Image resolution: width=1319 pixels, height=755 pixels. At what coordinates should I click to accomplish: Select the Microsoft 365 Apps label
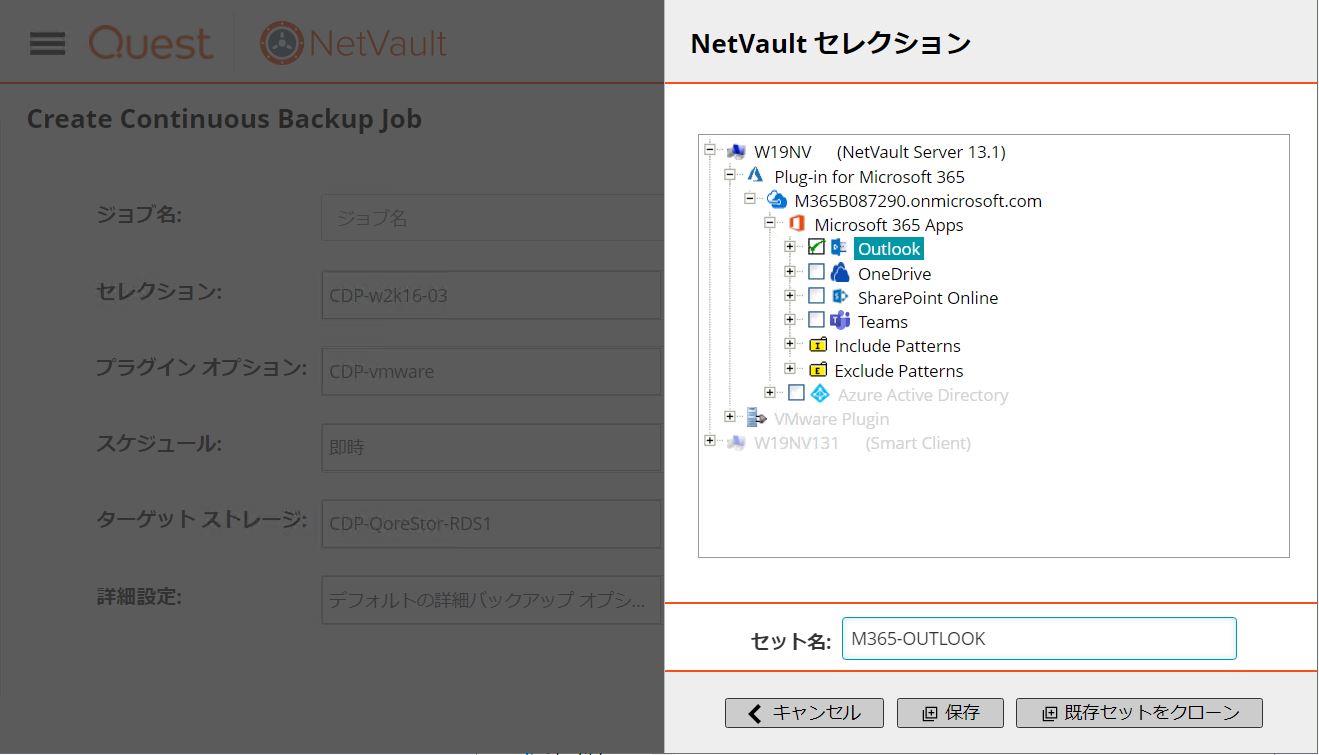coord(889,225)
